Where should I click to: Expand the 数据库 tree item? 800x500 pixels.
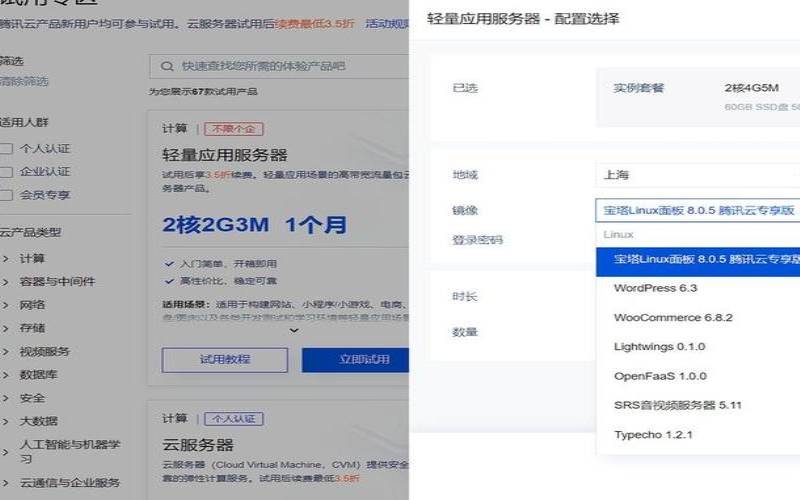[x=6, y=375]
